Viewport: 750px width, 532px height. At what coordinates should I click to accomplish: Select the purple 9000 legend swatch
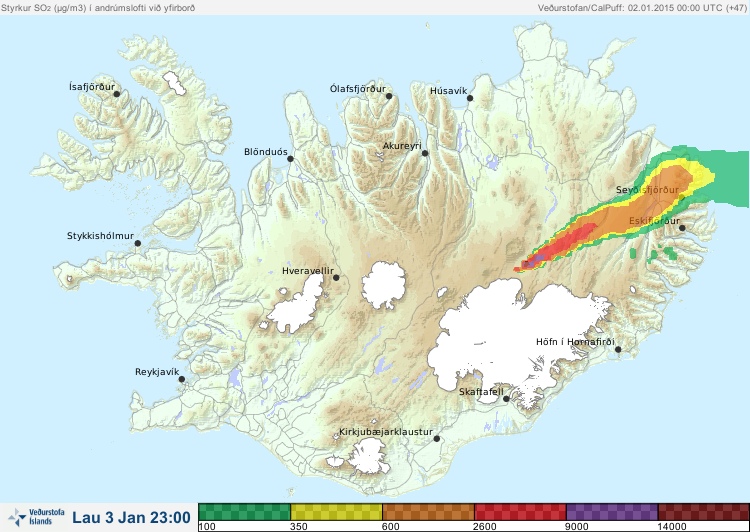612,512
